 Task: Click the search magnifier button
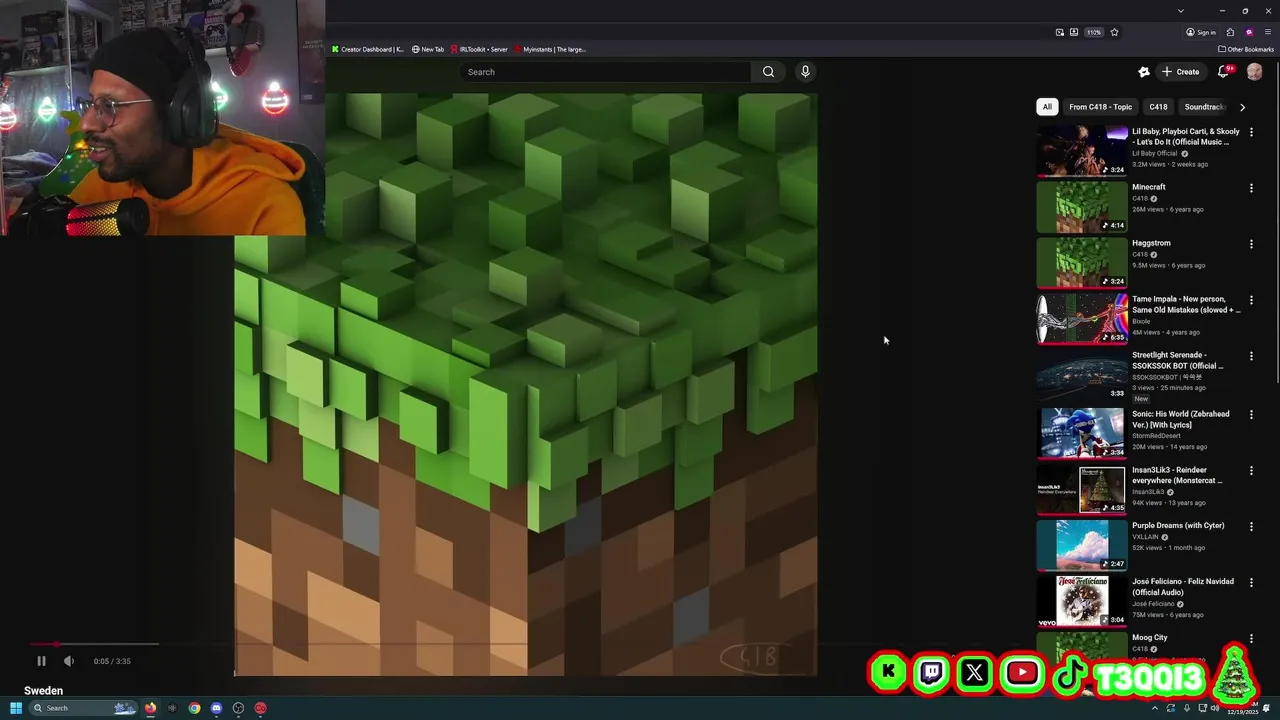pyautogui.click(x=768, y=72)
